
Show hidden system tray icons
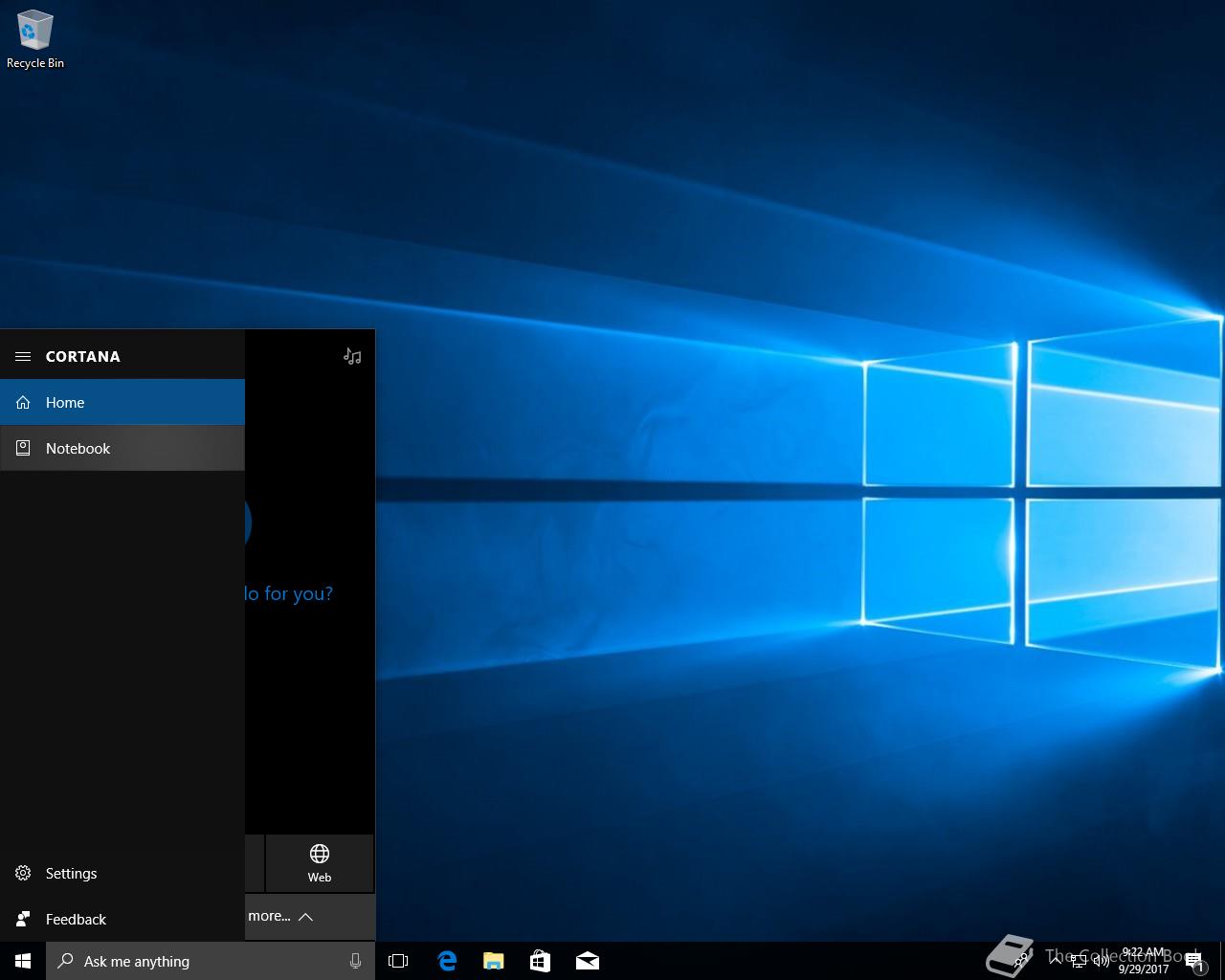pyautogui.click(x=1055, y=961)
